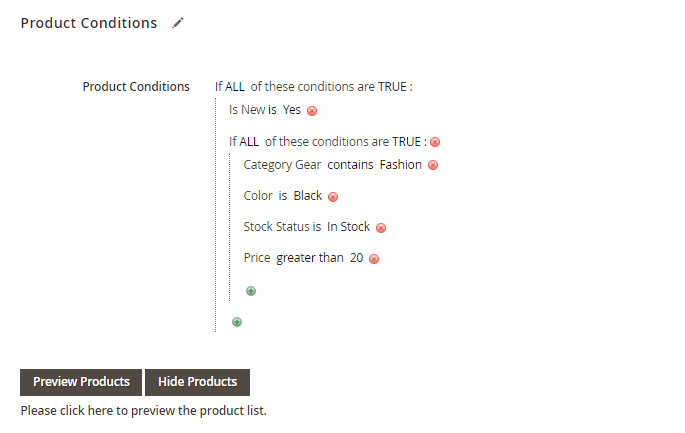
Task: Remove the 'Is New is Yes' condition
Action: [312, 111]
